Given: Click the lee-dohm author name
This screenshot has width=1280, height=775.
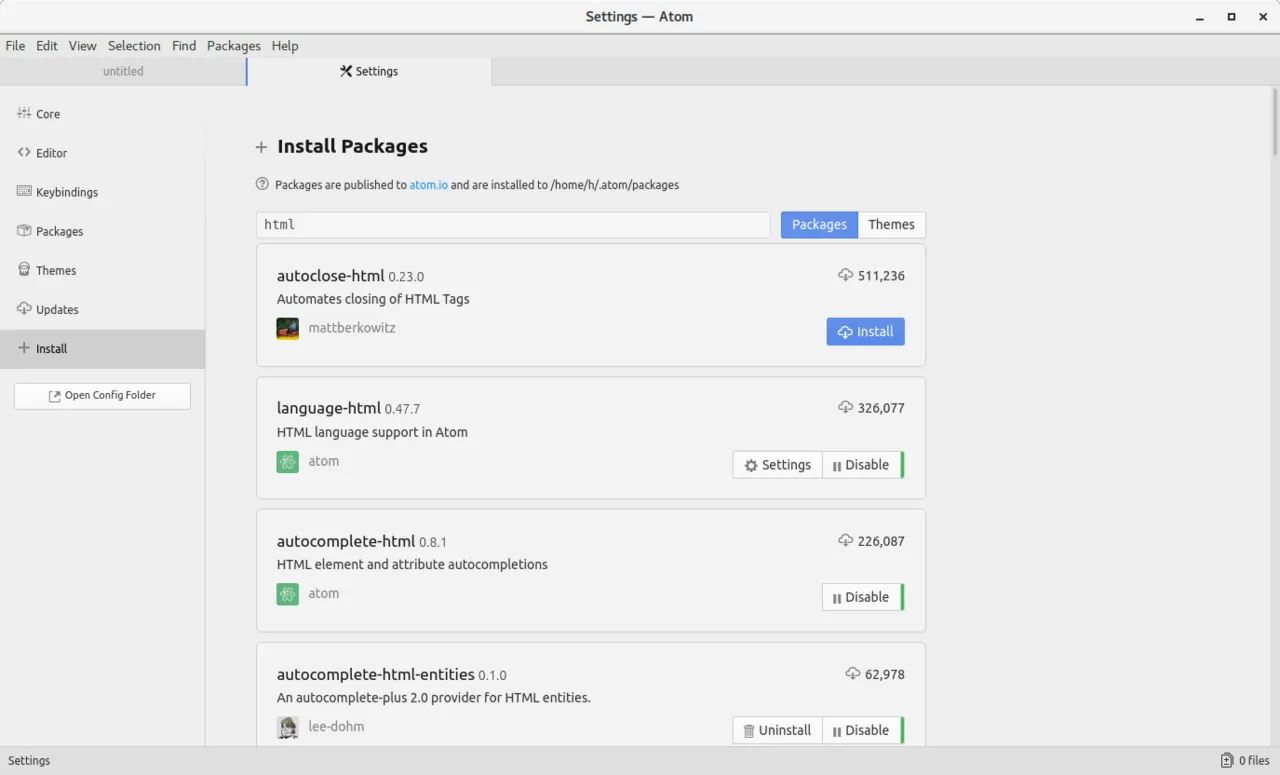Looking at the screenshot, I should point(336,727).
